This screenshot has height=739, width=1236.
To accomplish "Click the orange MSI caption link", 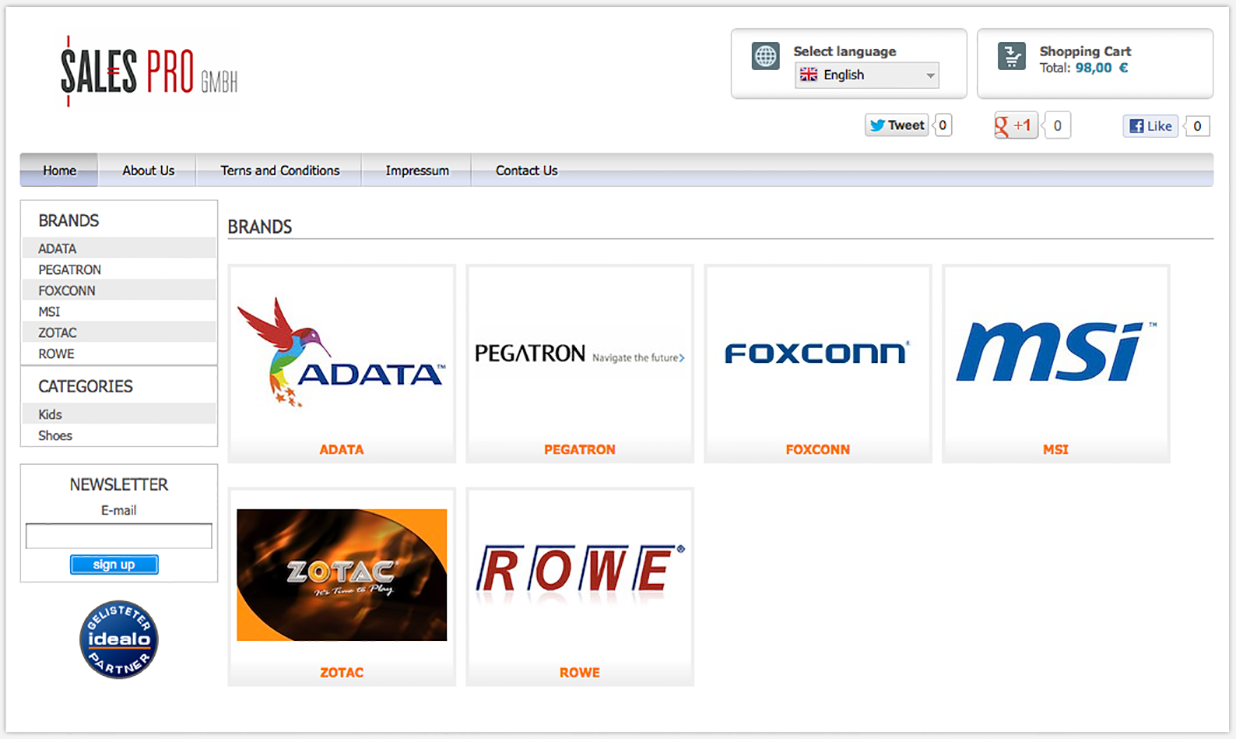I will (1056, 450).
